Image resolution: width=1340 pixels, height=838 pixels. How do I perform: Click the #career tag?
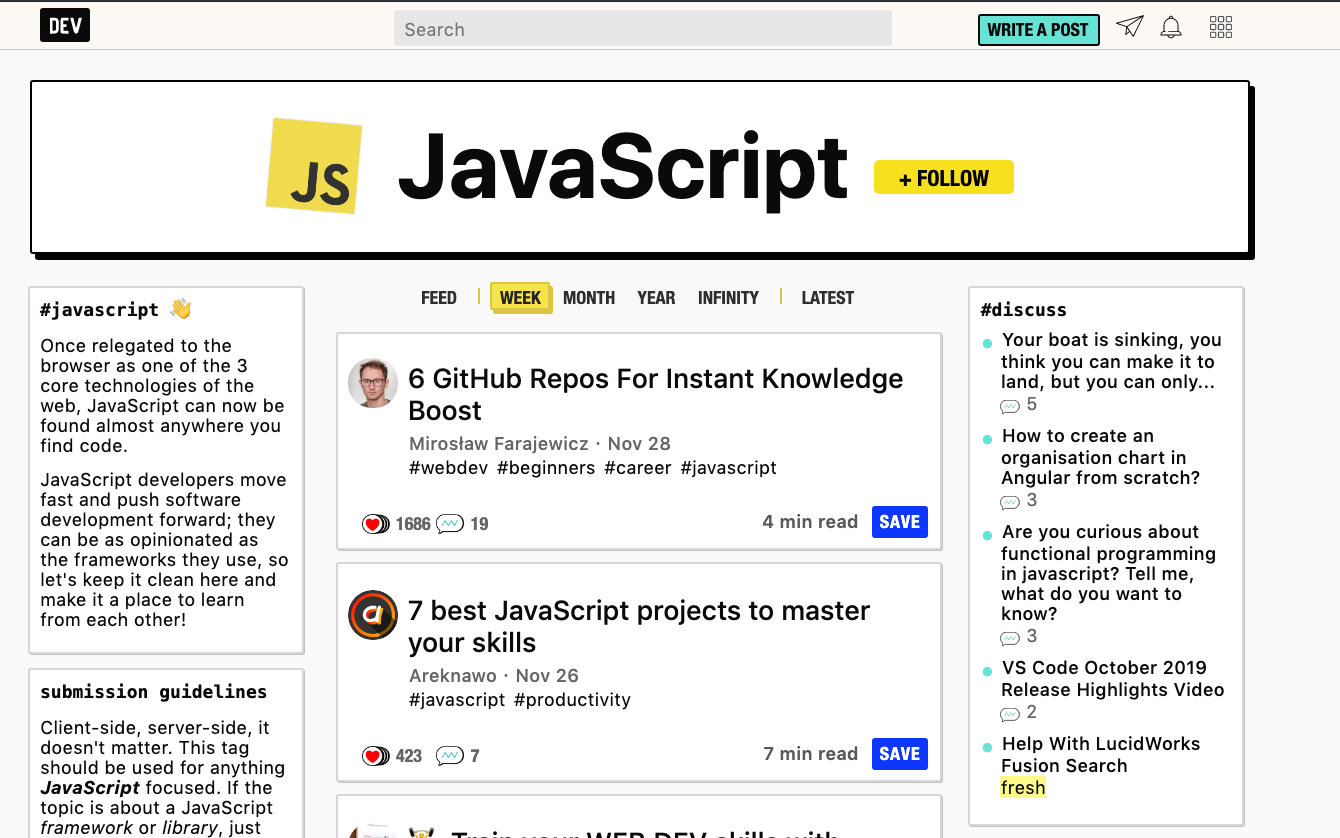[638, 468]
